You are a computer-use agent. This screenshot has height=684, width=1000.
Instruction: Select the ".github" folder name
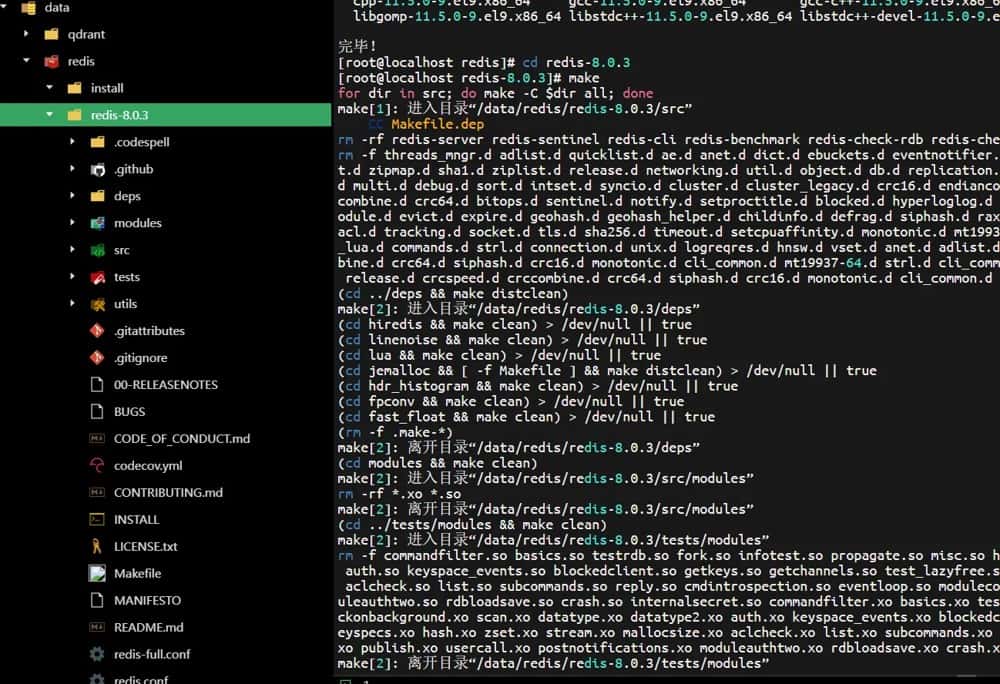coord(133,170)
